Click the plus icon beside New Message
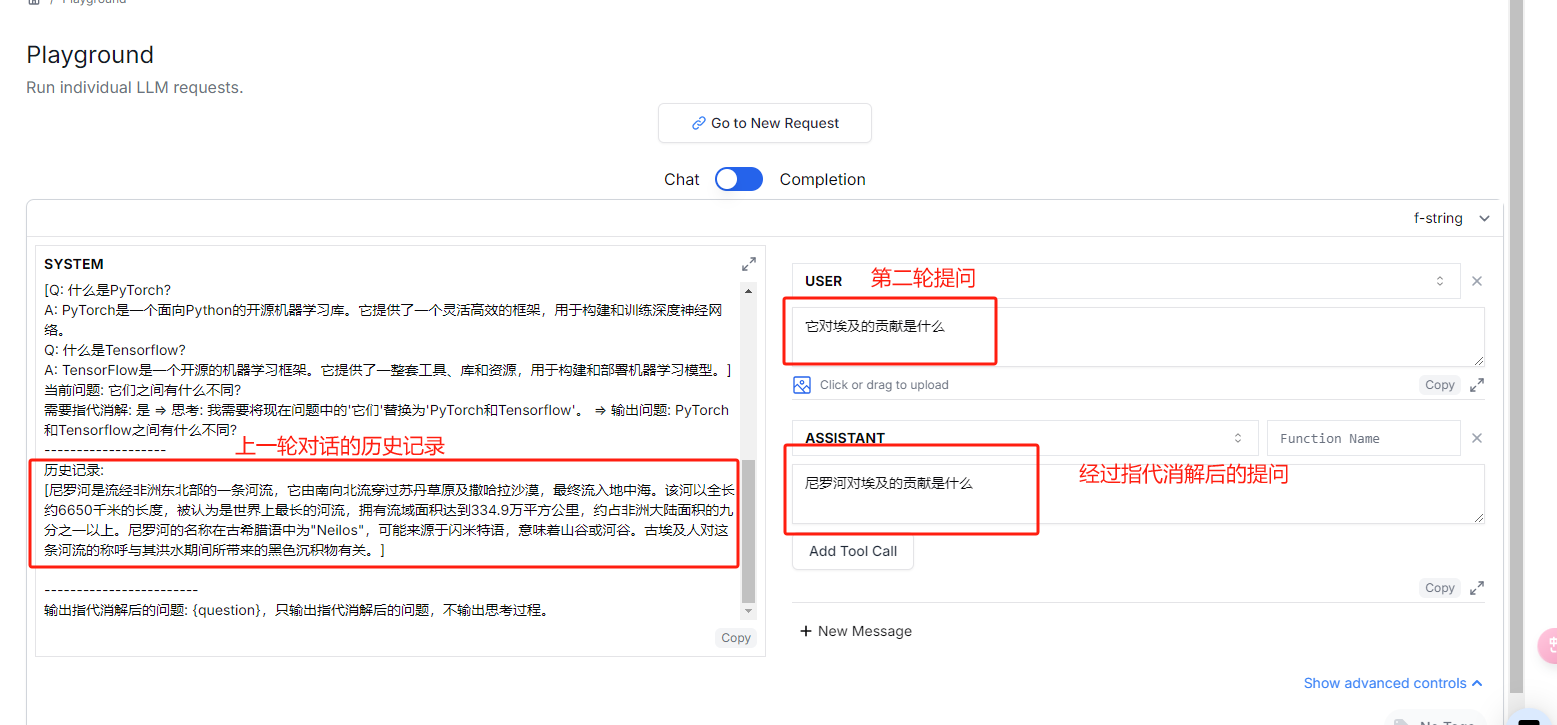 point(806,631)
